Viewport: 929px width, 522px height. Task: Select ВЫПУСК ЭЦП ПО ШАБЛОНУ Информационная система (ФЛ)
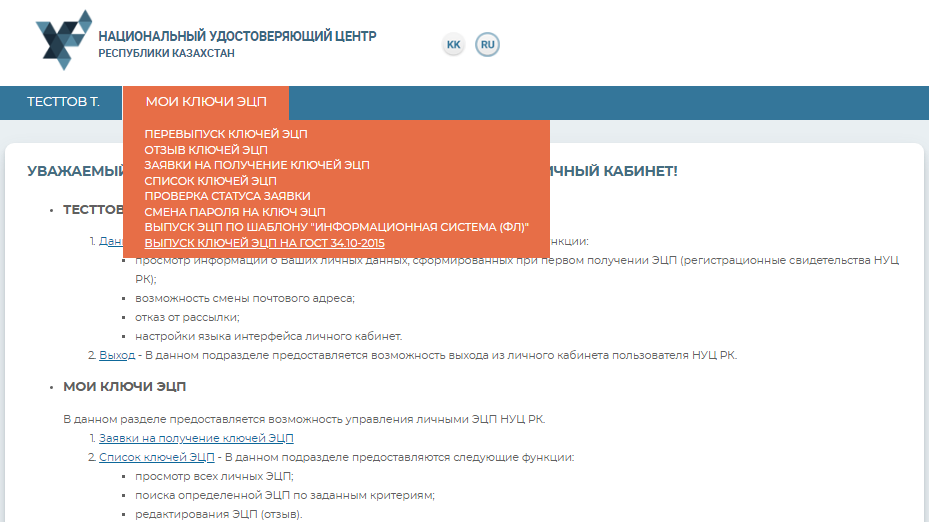tap(336, 227)
